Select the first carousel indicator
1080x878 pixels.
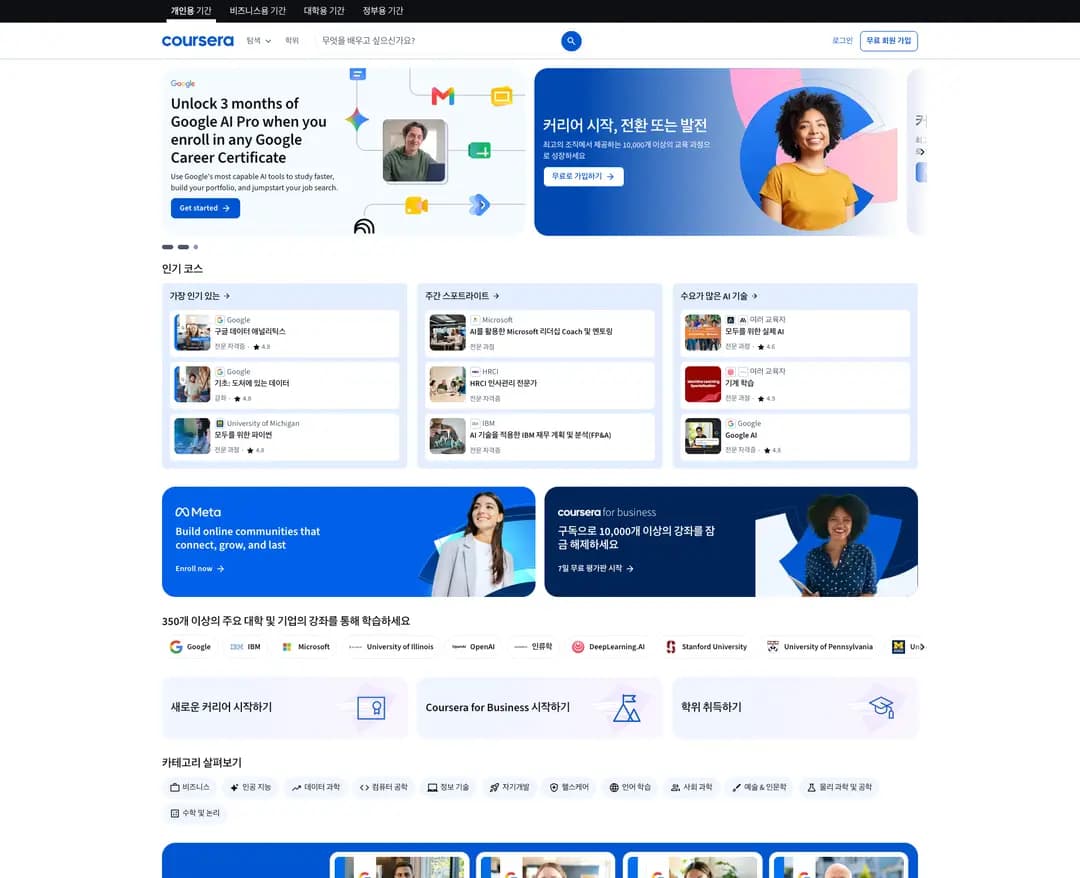coord(167,247)
